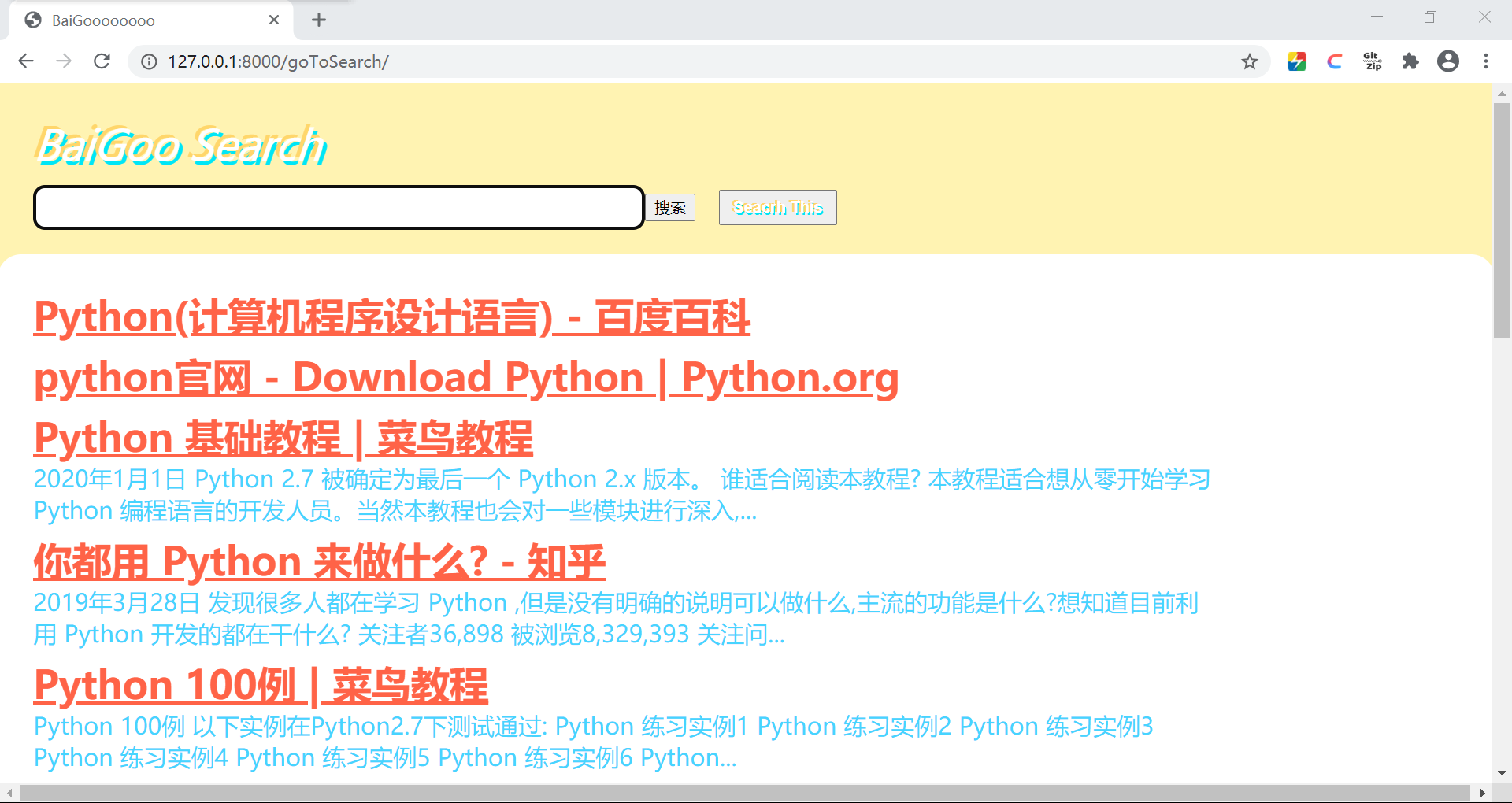The image size is (1512, 803).
Task: Open python官网 Download Python link
Action: point(466,378)
